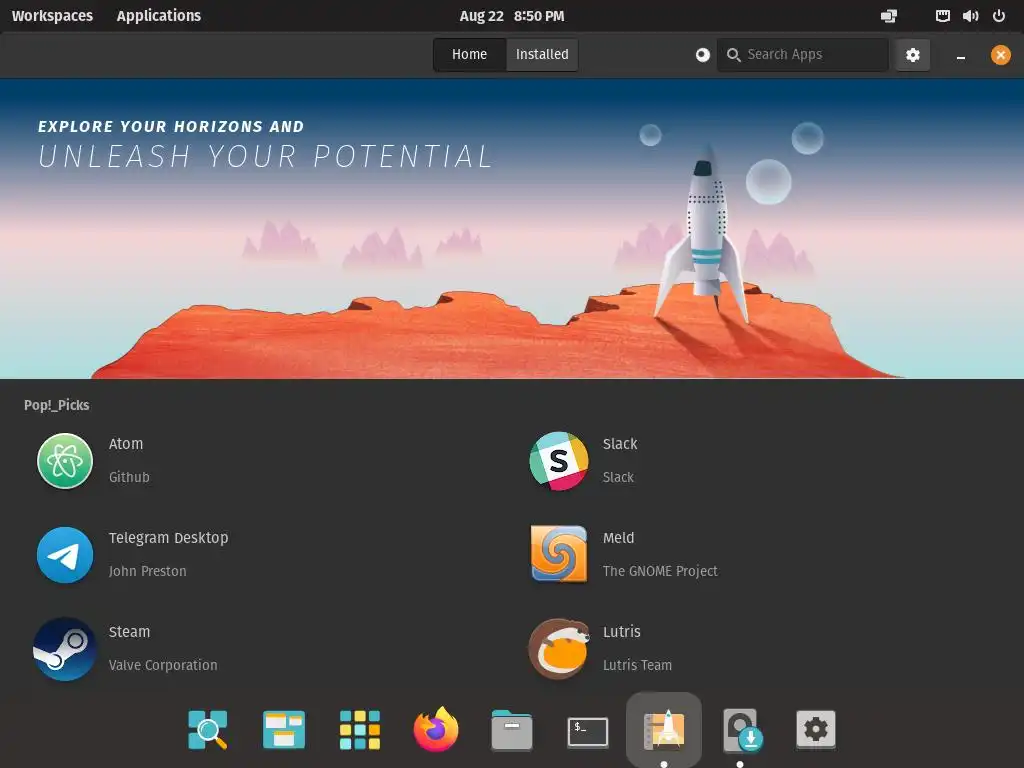Open the power menu icon in top panel
Screen dimensions: 1024x768
[x=999, y=16]
